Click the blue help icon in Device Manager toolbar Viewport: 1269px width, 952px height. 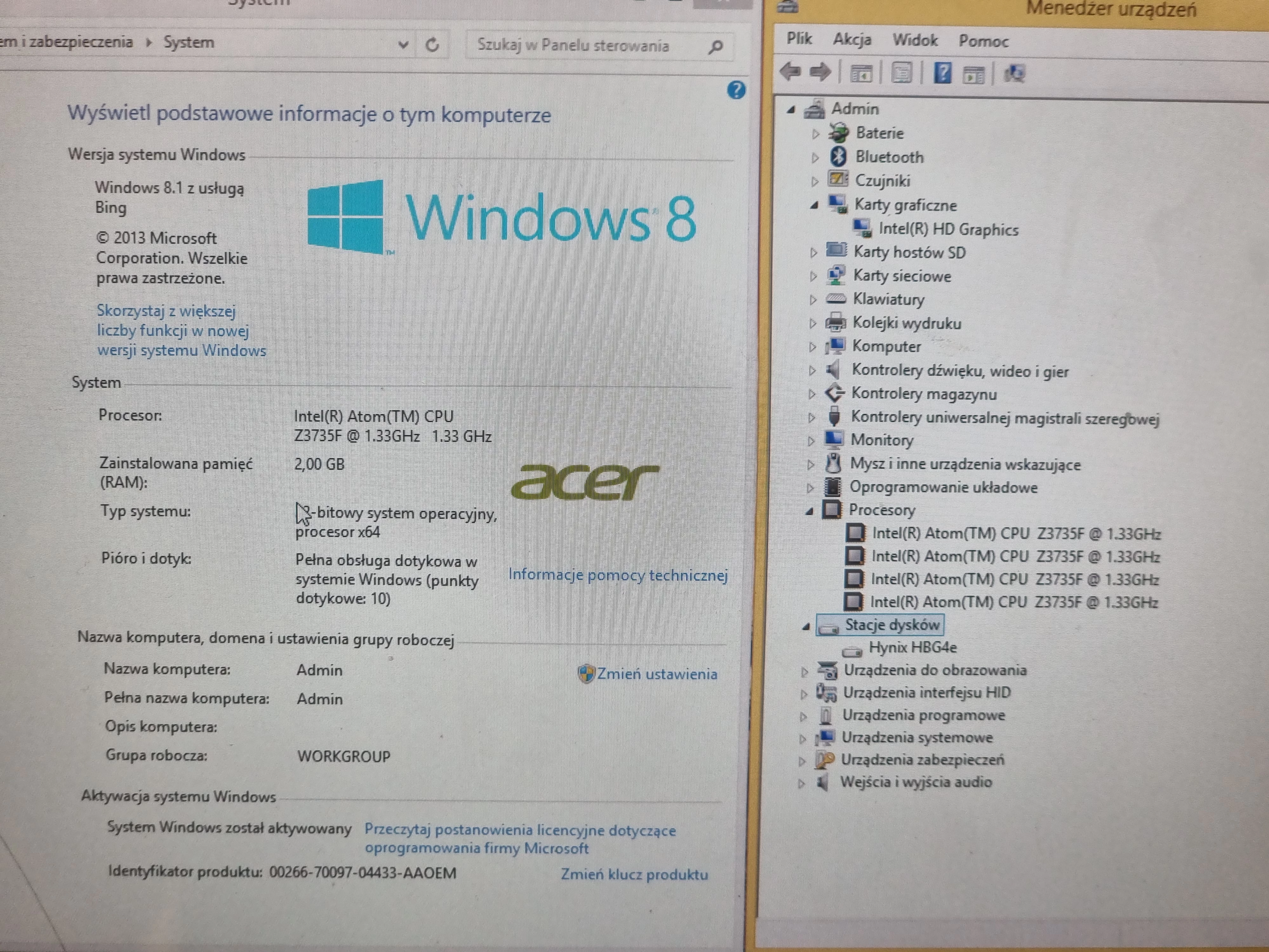pyautogui.click(x=942, y=73)
